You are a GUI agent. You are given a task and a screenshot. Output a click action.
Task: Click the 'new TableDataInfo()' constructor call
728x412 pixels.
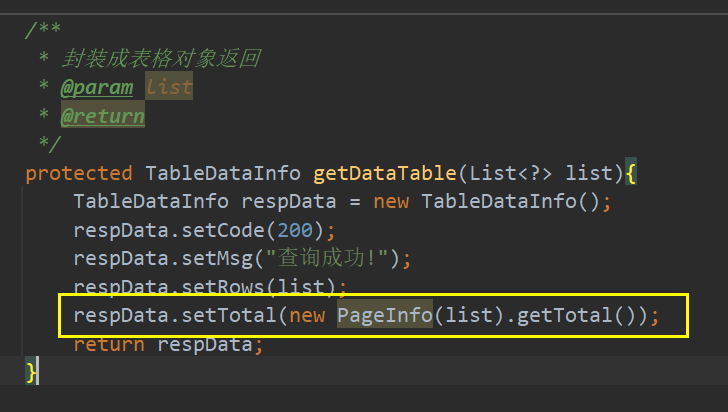click(487, 202)
